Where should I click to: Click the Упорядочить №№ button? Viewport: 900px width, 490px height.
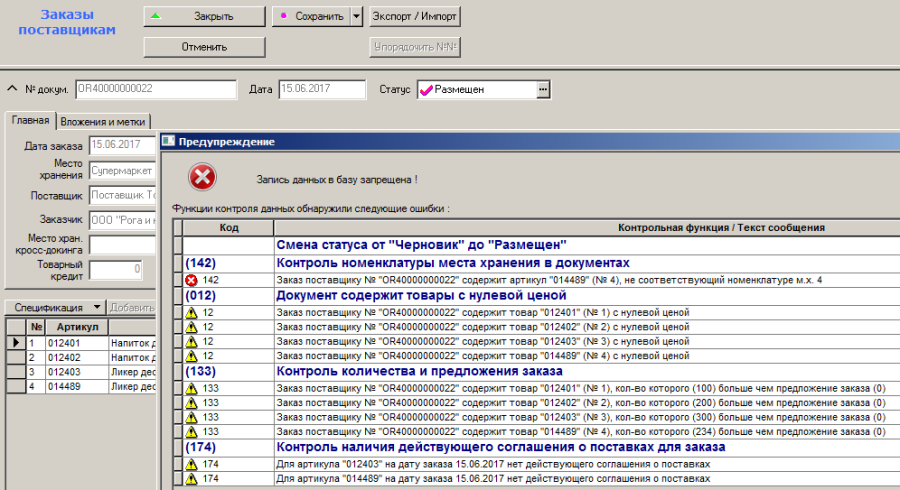(414, 47)
